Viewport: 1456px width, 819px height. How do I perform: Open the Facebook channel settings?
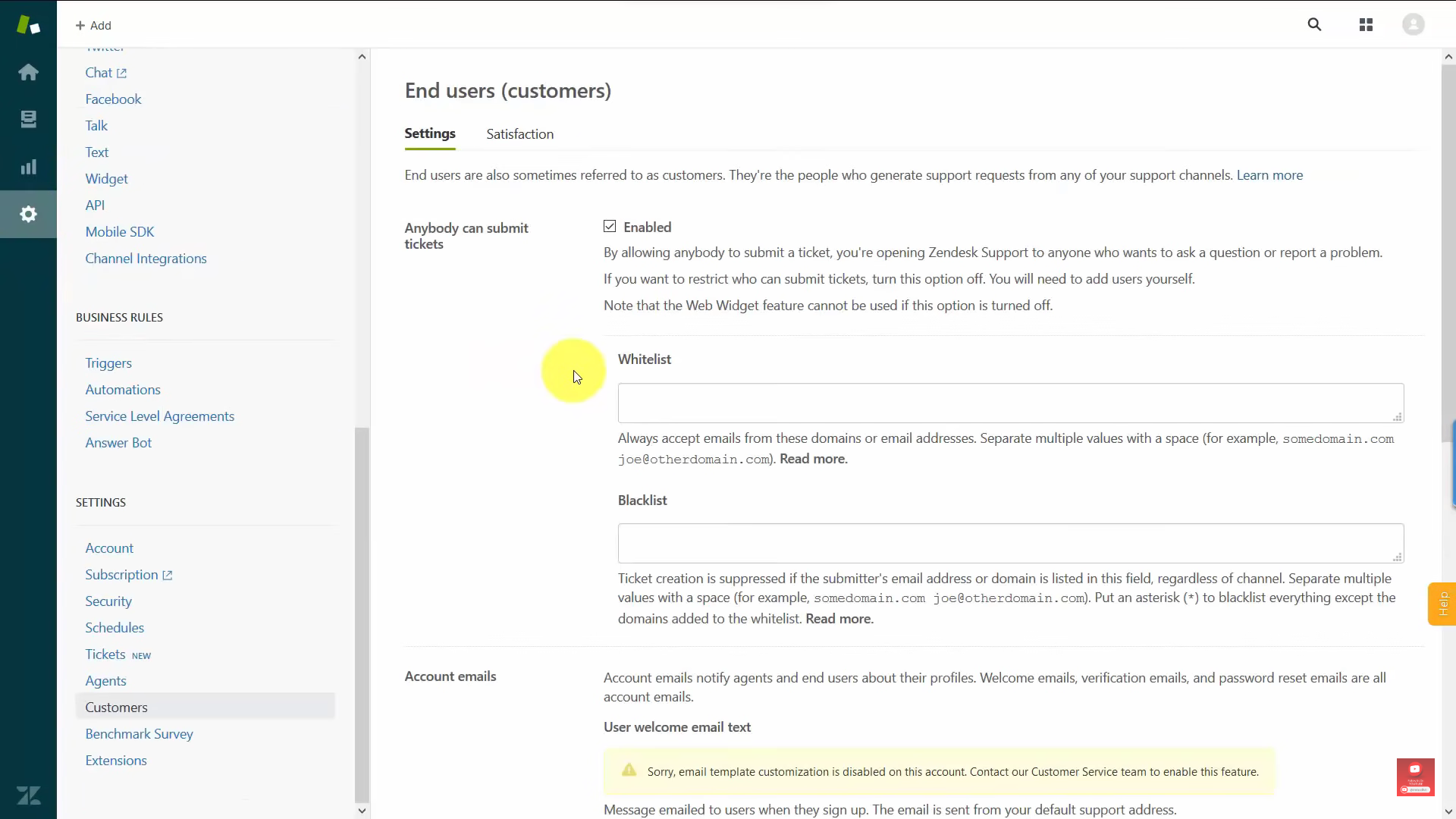[x=113, y=99]
